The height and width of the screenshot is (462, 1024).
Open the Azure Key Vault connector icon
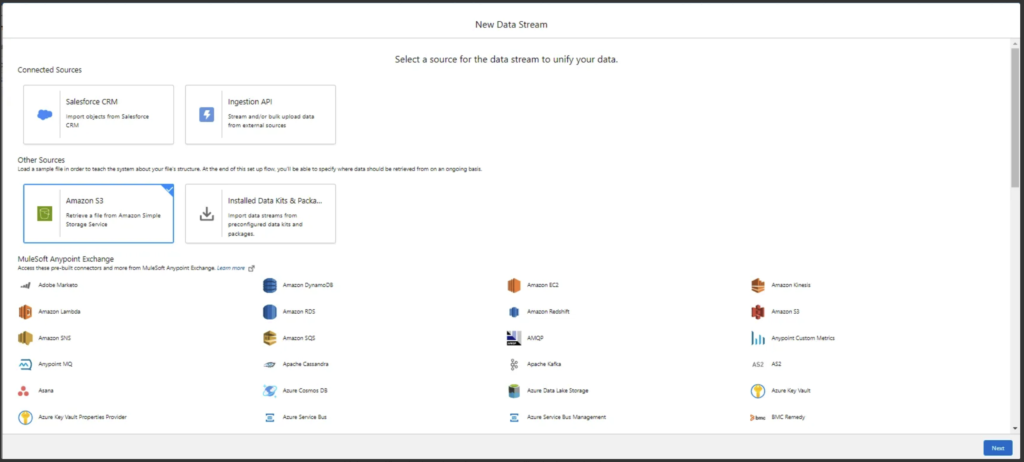(x=758, y=391)
